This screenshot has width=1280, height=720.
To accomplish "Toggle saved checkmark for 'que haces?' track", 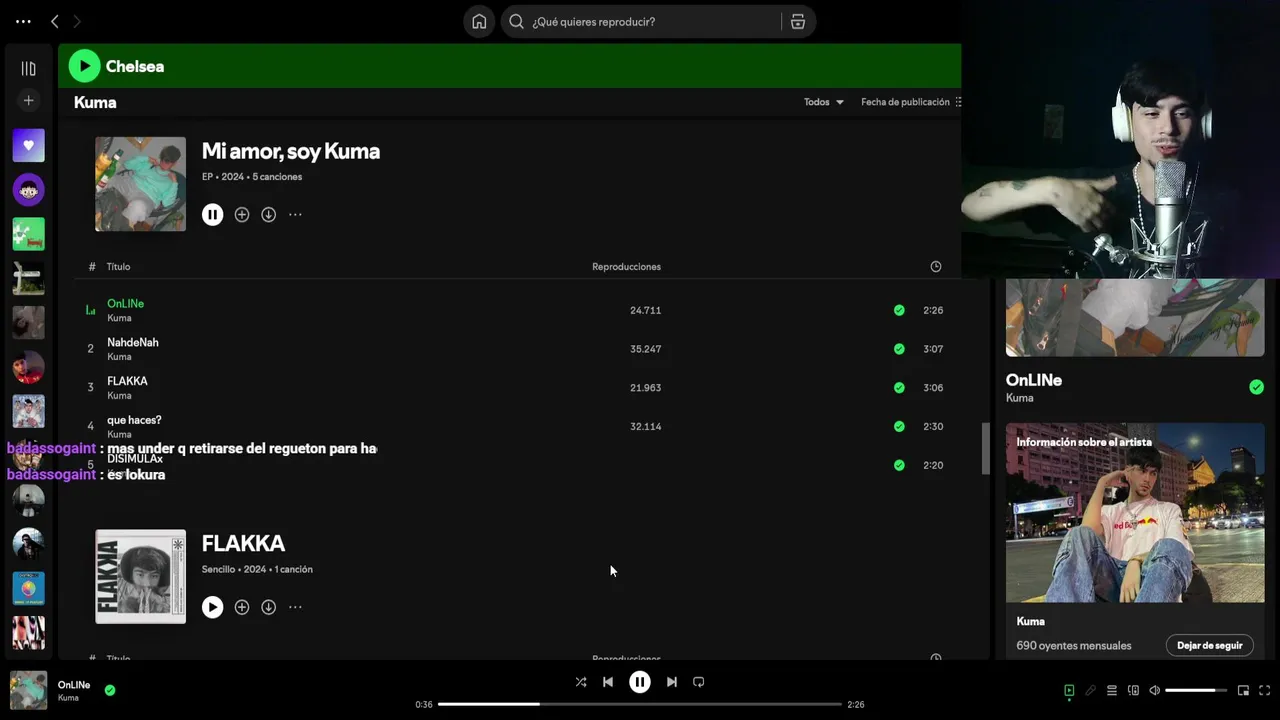I will (x=899, y=426).
